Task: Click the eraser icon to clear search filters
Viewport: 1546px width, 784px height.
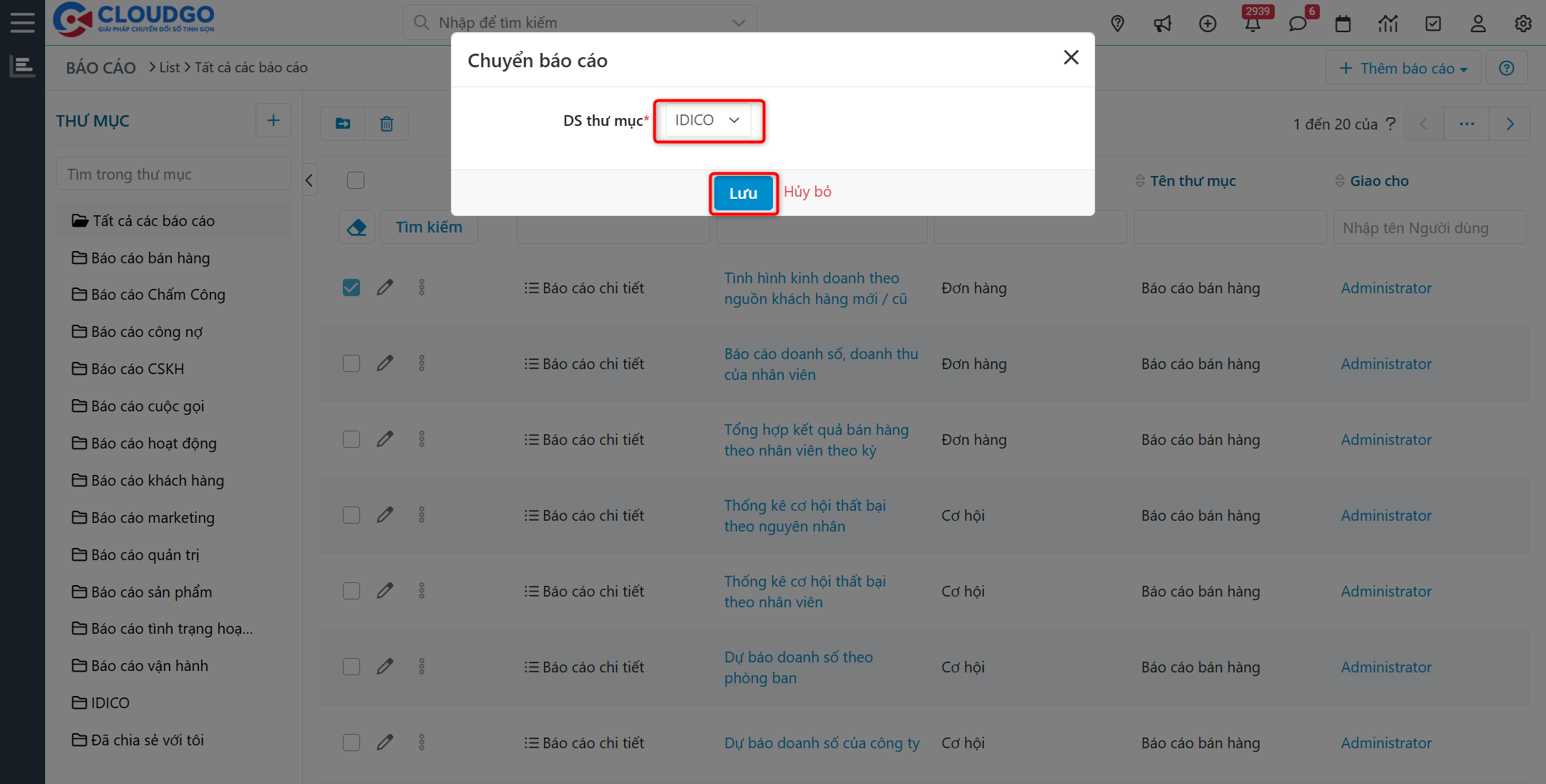Action: (x=356, y=226)
